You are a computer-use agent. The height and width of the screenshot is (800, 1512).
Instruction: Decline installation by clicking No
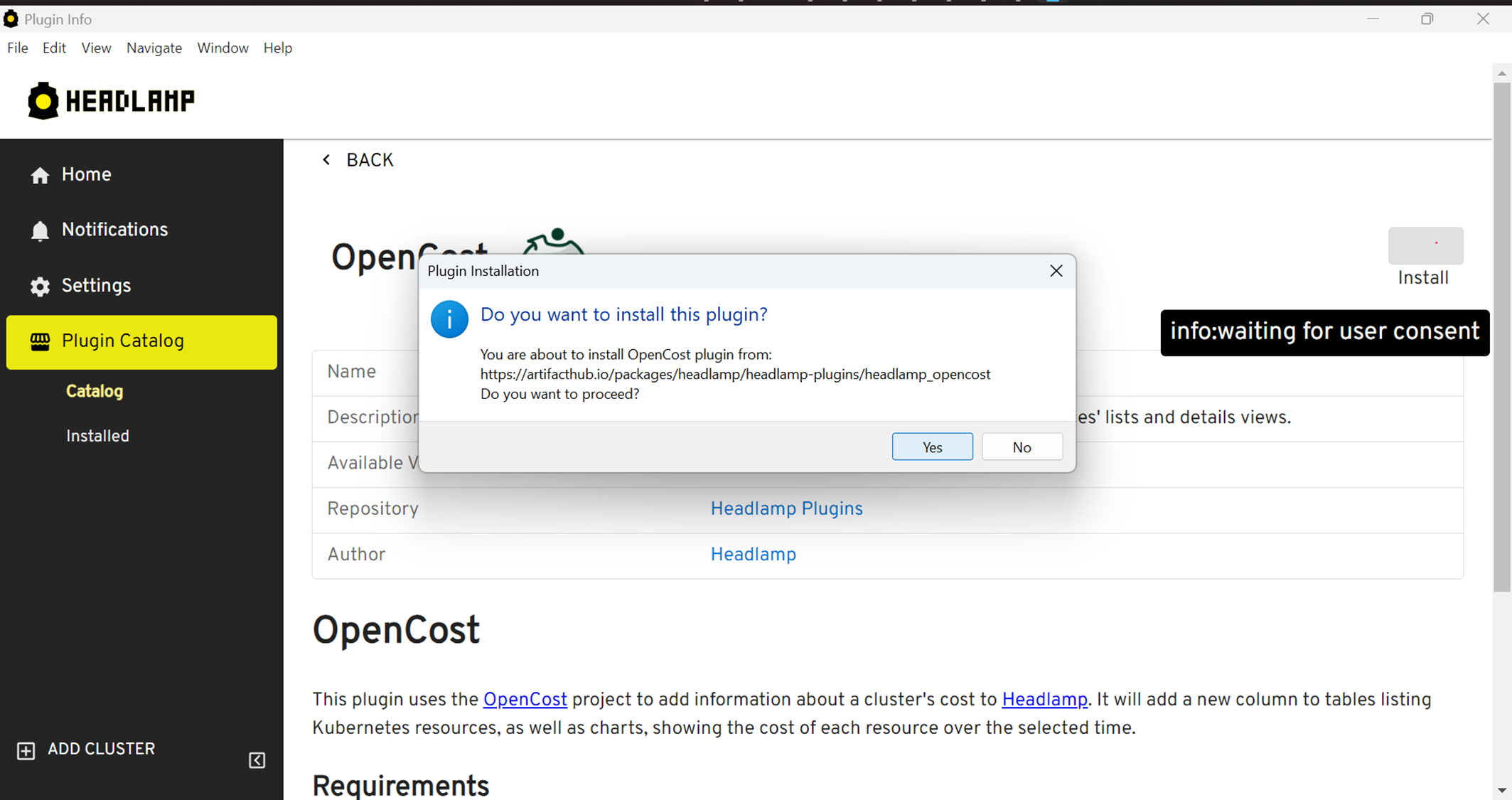coord(1022,447)
